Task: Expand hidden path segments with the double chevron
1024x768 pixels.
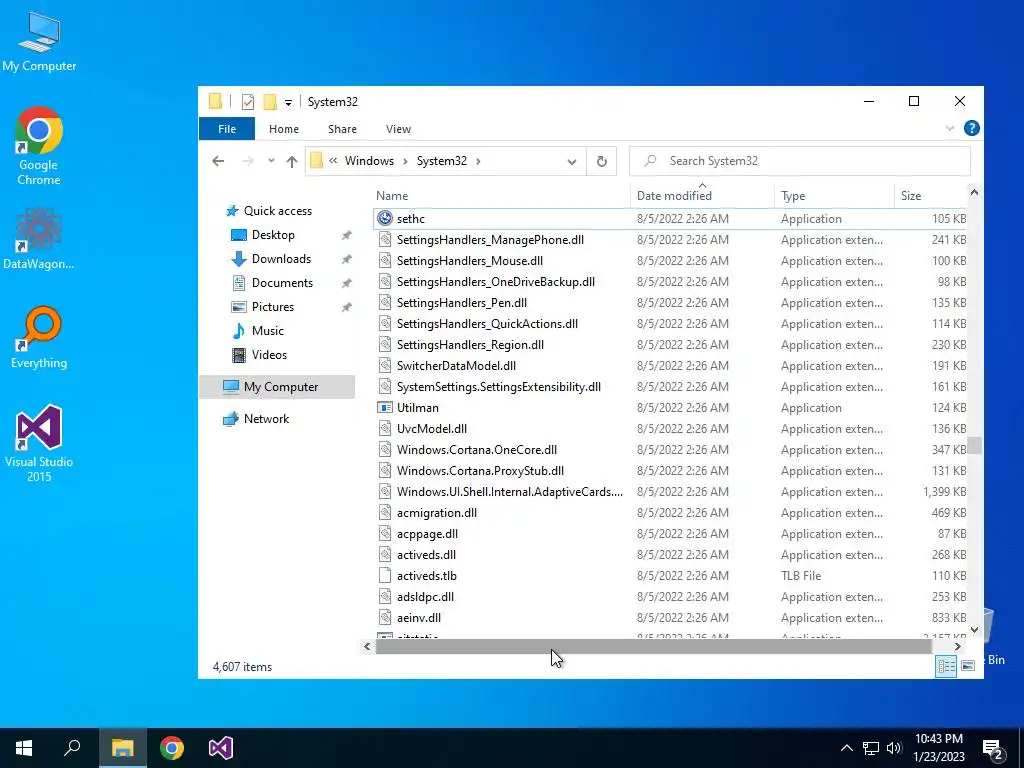Action: [x=333, y=161]
